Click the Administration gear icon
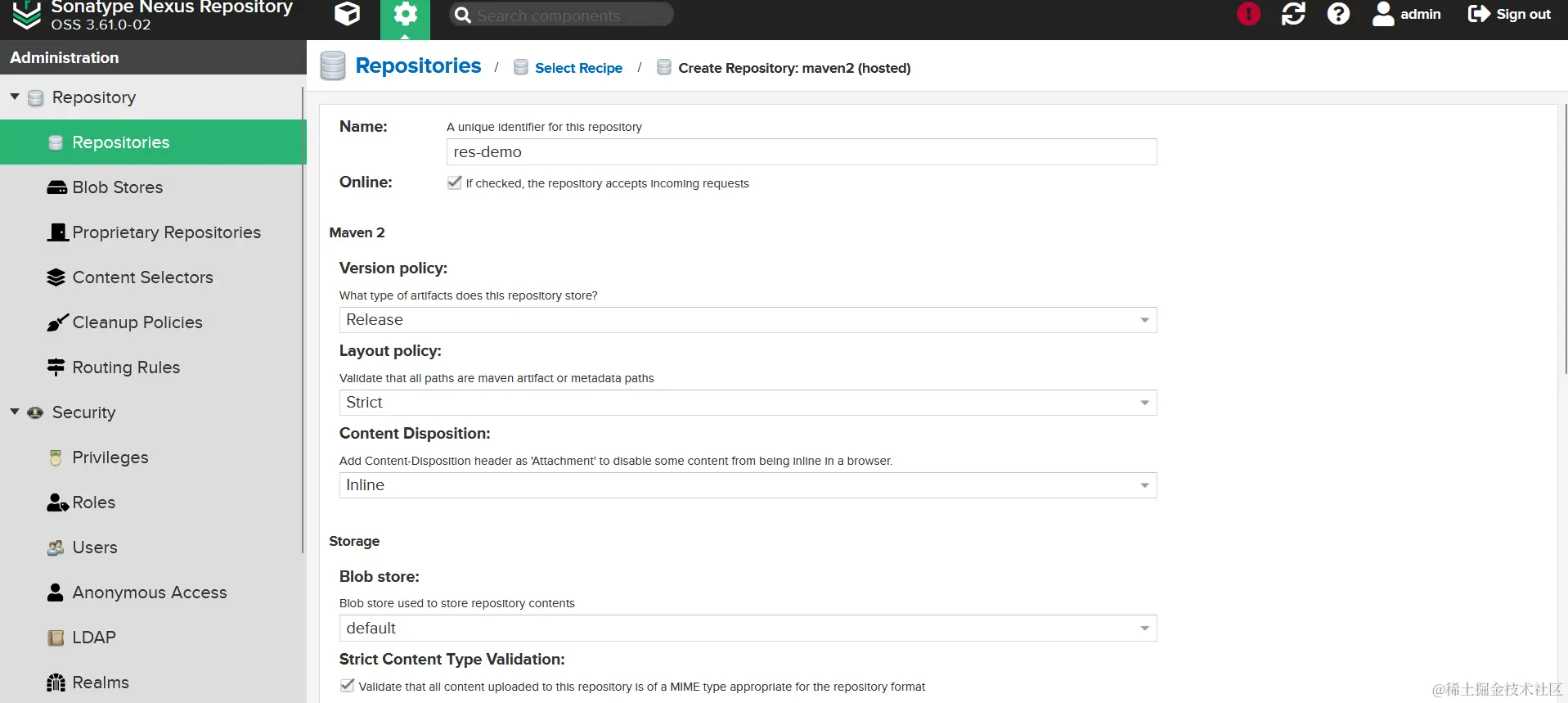Viewport: 1568px width, 703px height. (x=405, y=15)
